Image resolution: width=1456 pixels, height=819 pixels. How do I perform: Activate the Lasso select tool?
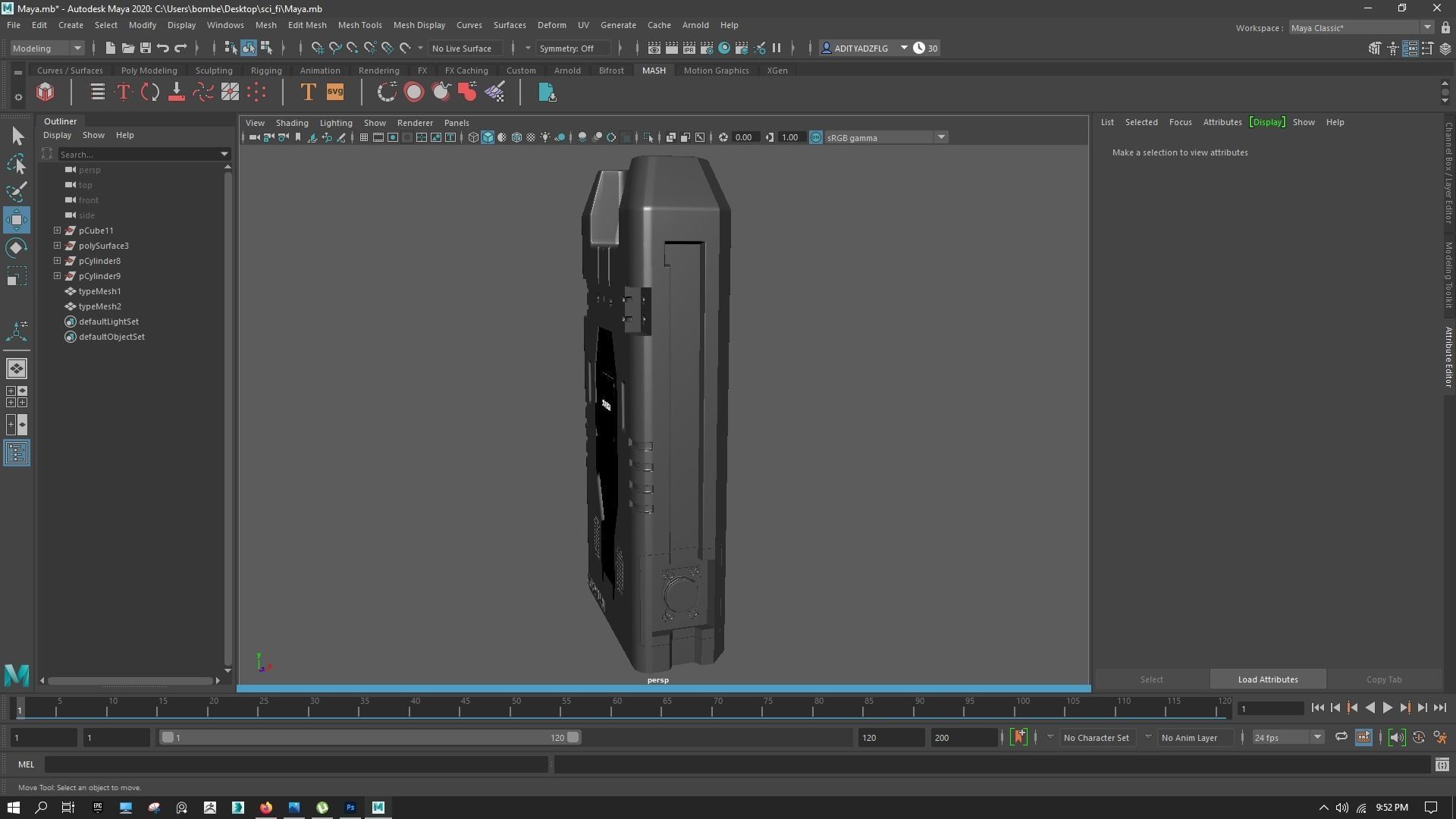17,164
